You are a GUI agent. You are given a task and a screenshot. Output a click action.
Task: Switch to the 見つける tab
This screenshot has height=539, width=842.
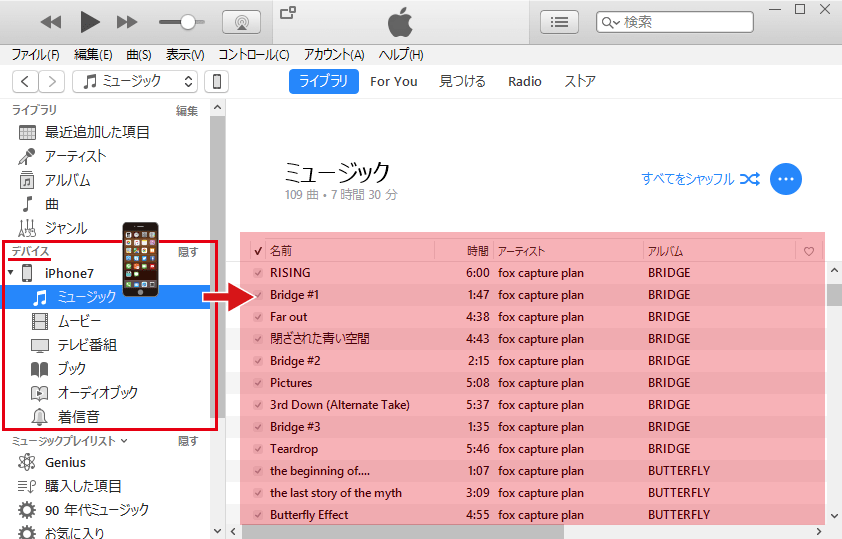(x=462, y=82)
